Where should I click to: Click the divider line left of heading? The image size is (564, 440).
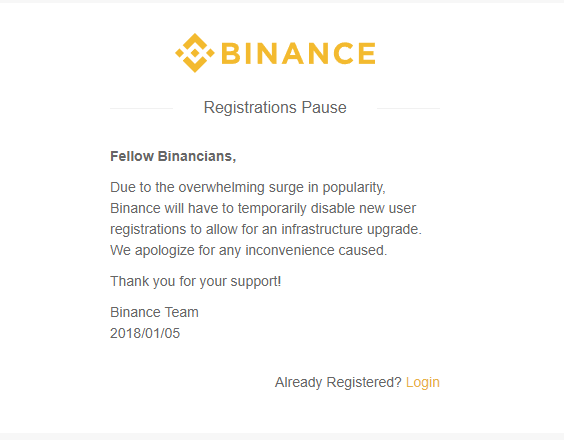coord(141,108)
